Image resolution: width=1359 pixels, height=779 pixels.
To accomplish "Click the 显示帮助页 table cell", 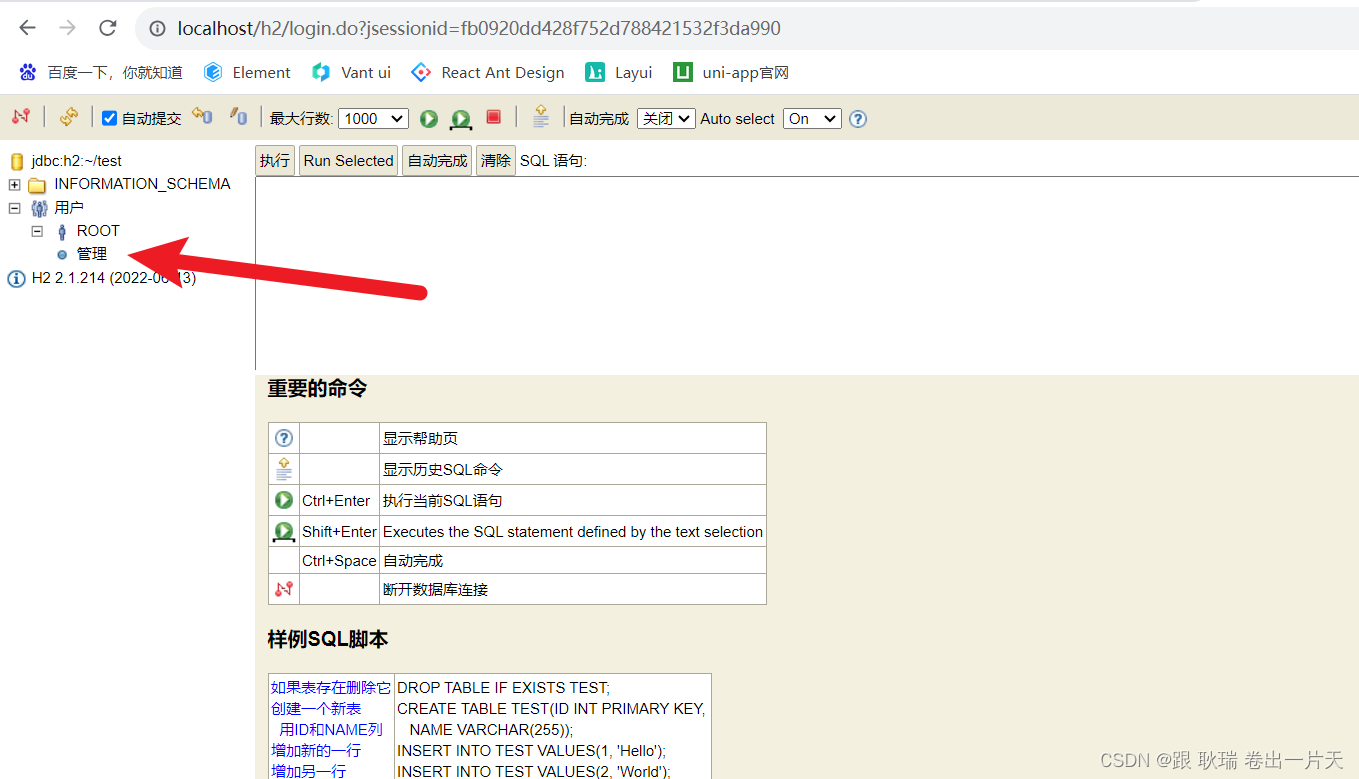I will (x=573, y=438).
